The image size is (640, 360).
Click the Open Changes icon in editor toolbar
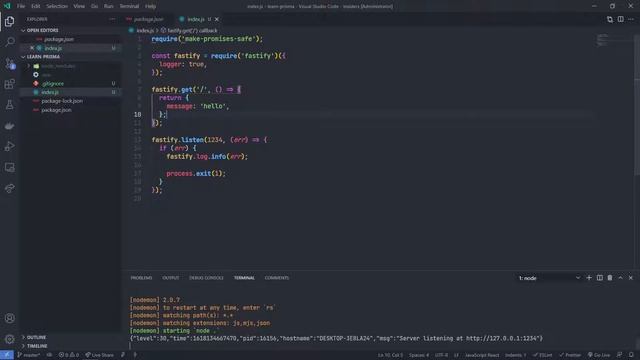[610, 19]
